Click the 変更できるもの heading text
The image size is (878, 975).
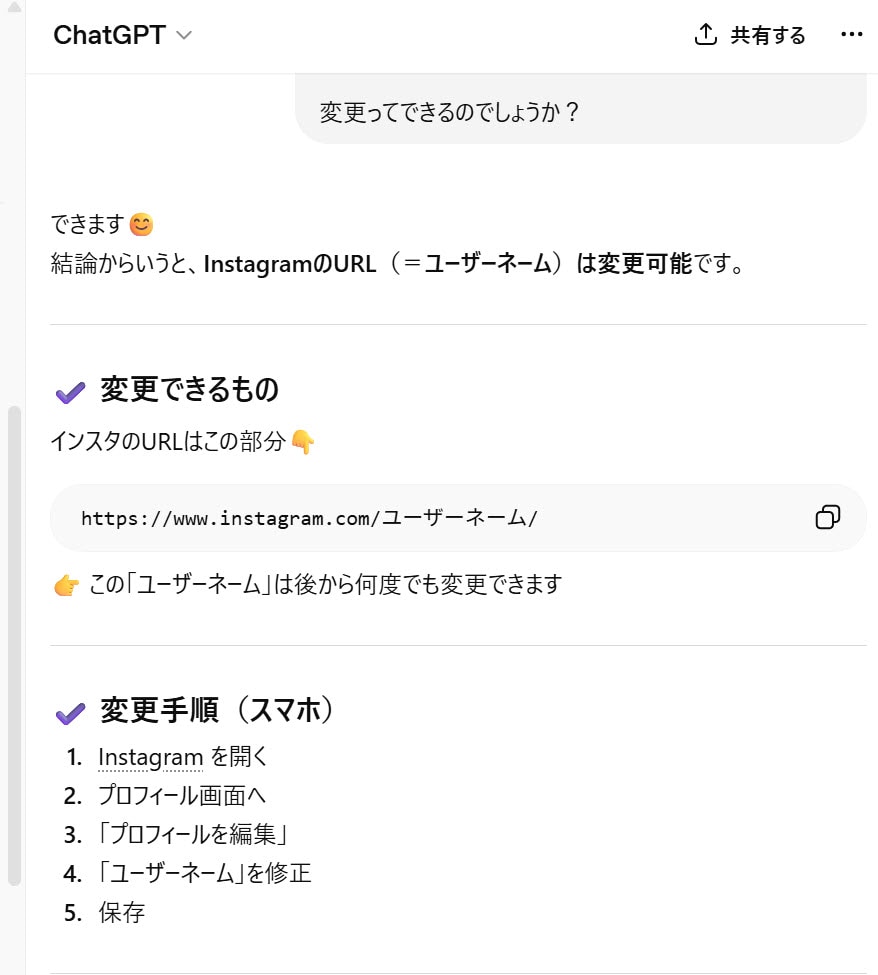coord(189,390)
